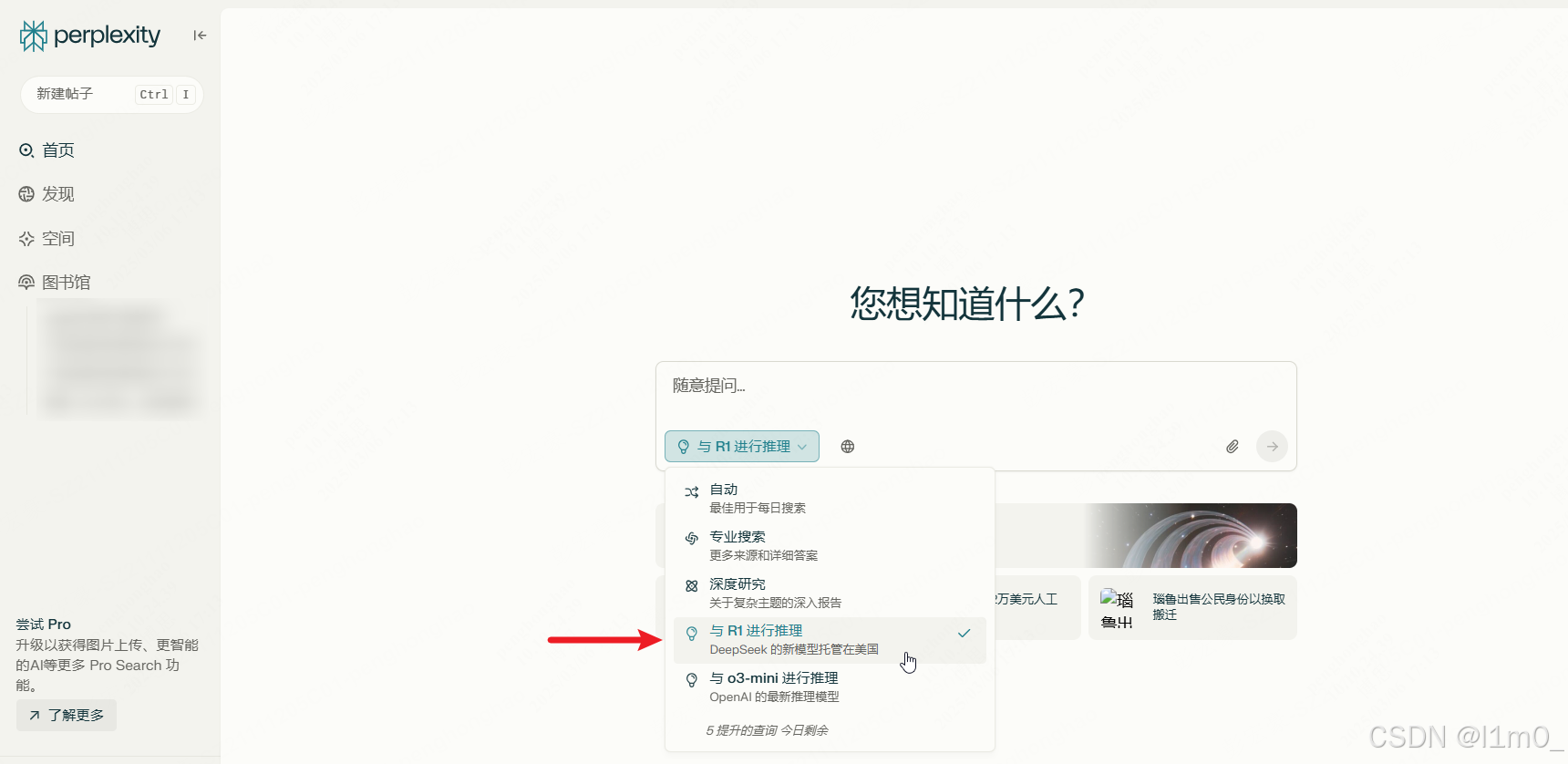Attach a file with the paperclip icon
Viewport: 1568px width, 764px height.
coord(1233,447)
